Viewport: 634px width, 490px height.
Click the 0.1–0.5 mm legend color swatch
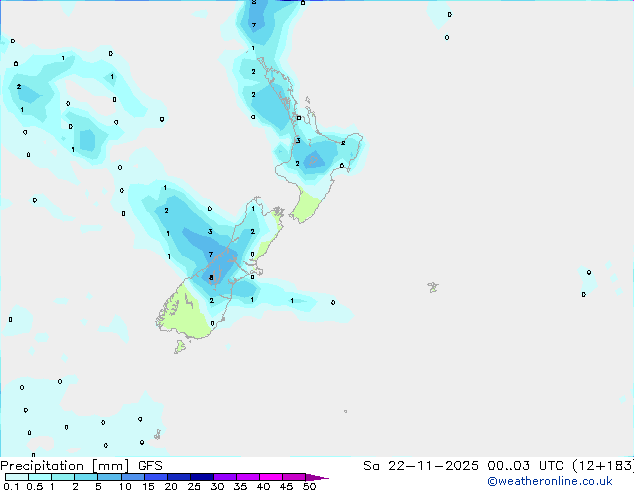tap(17, 477)
